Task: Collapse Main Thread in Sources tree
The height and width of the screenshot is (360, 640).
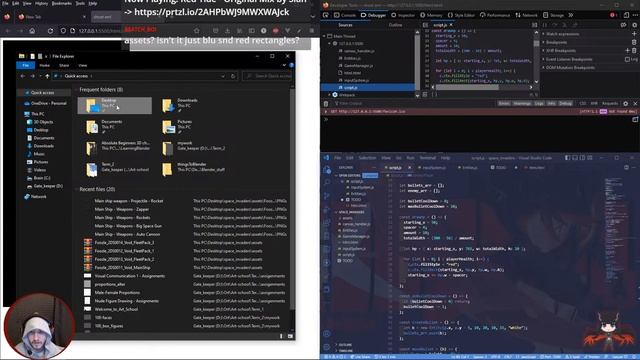Action: [324, 36]
